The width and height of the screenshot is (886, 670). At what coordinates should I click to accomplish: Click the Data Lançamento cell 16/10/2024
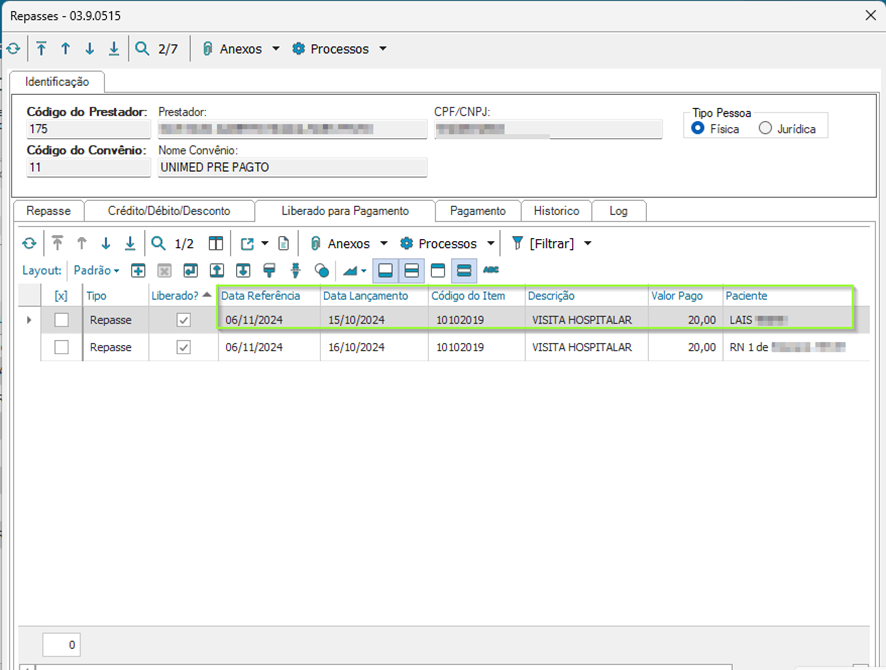[374, 347]
